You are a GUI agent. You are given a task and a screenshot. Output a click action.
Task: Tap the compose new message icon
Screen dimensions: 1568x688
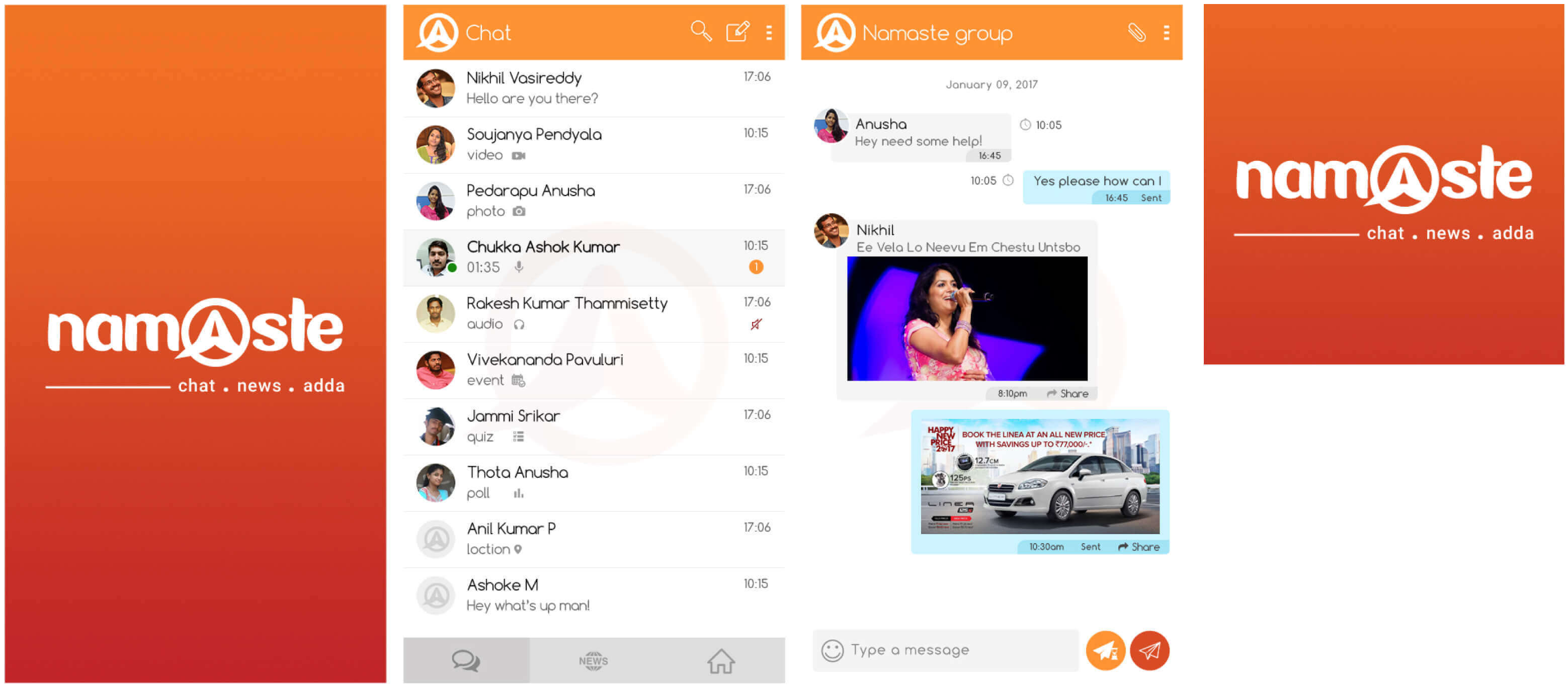click(x=737, y=31)
